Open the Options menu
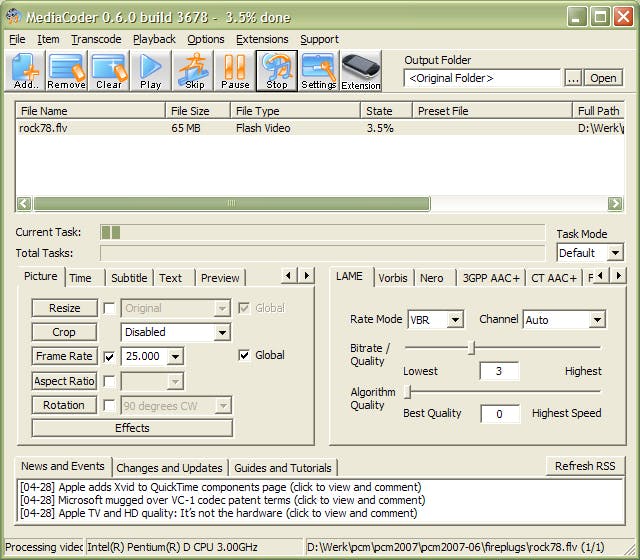Screen dimensions: 640x560 206,39
